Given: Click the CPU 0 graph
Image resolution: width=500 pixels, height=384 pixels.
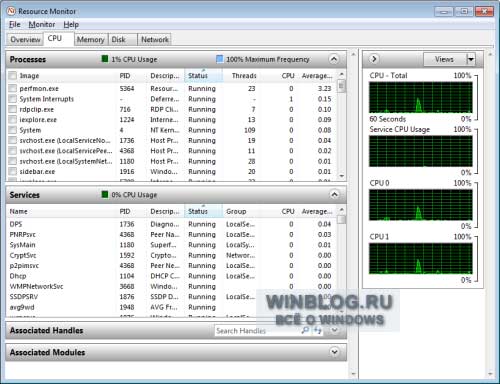Looking at the screenshot, I should 421,205.
